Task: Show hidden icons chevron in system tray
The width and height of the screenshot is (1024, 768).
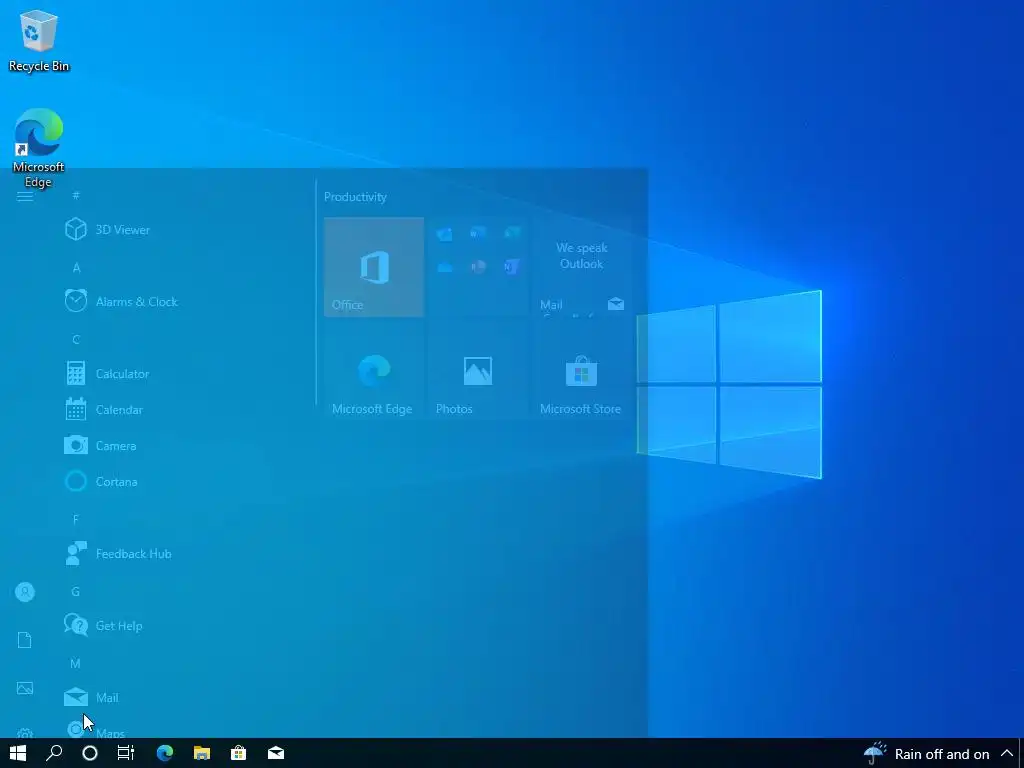Action: 1007,753
